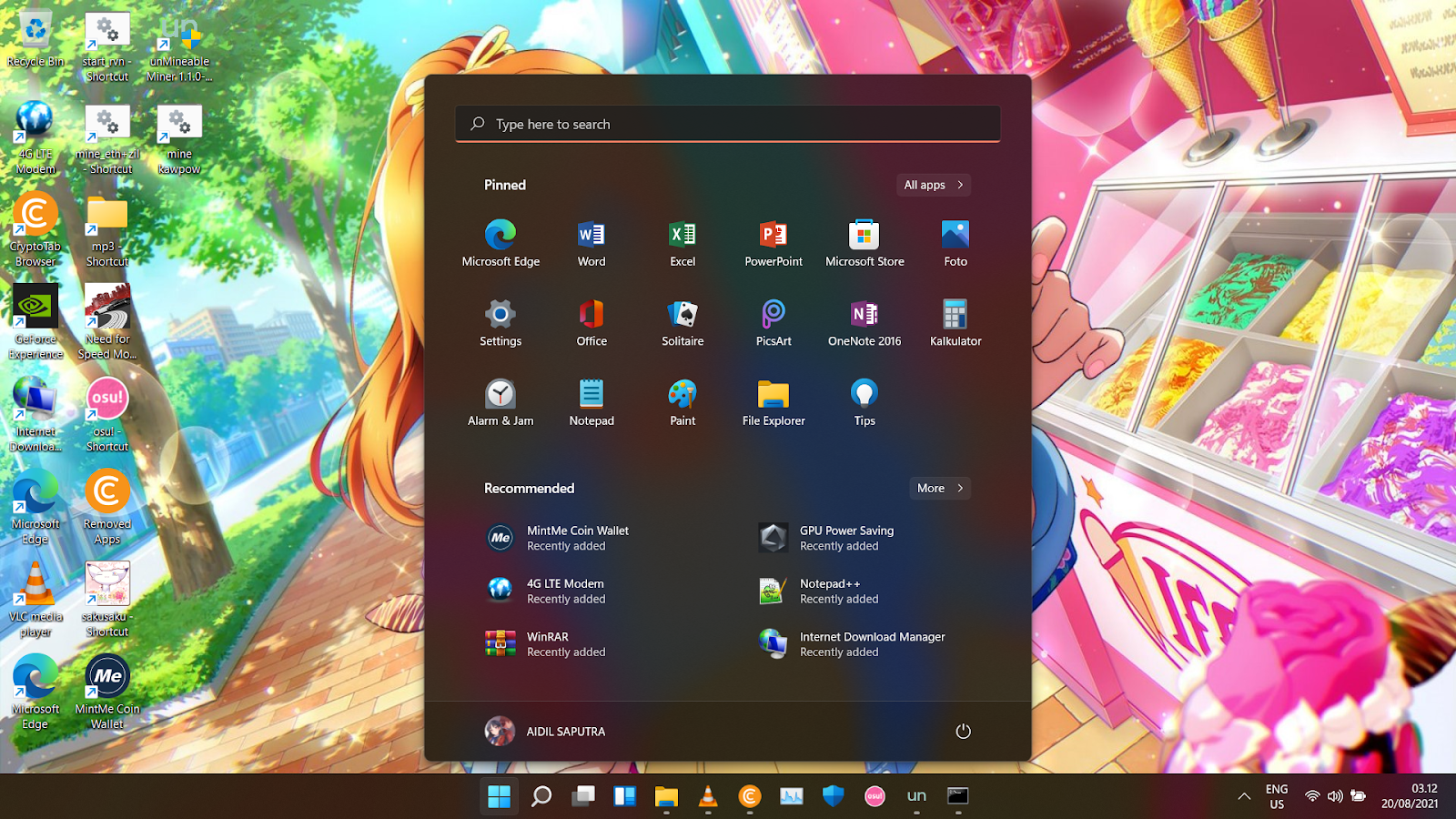Screen dimensions: 1456x819
Task: Select GeForce Experience desktop icon
Action: [35, 322]
